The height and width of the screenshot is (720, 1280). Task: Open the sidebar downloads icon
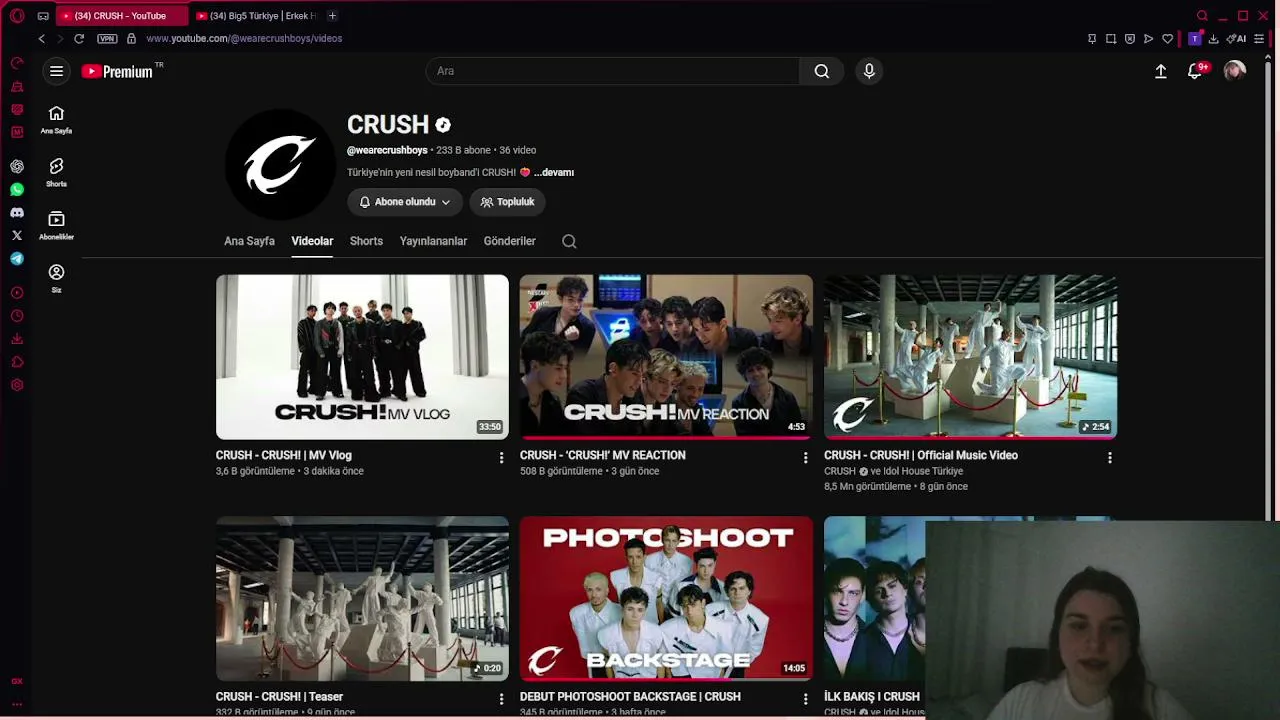(x=17, y=339)
